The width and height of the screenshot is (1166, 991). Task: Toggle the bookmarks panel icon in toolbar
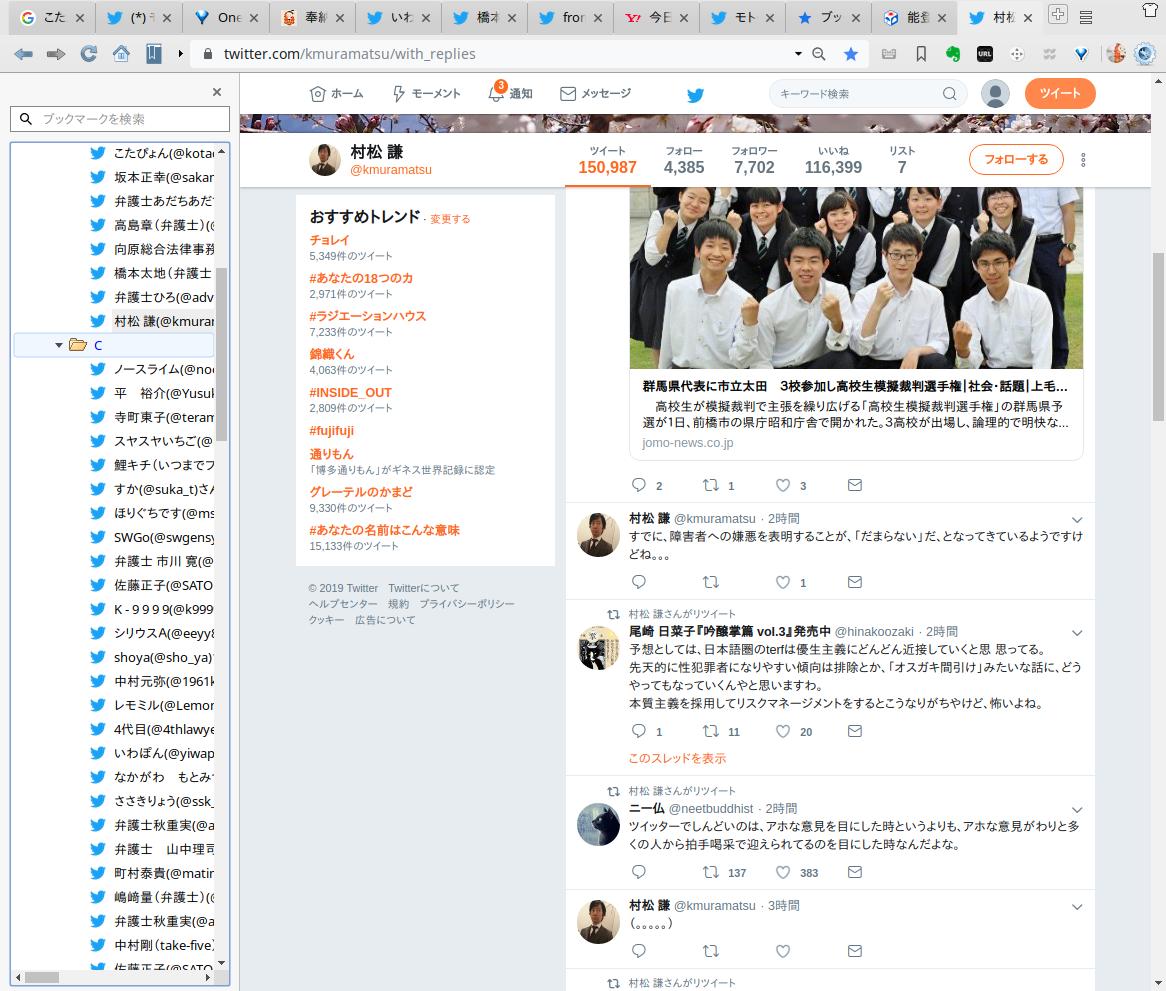pos(154,54)
